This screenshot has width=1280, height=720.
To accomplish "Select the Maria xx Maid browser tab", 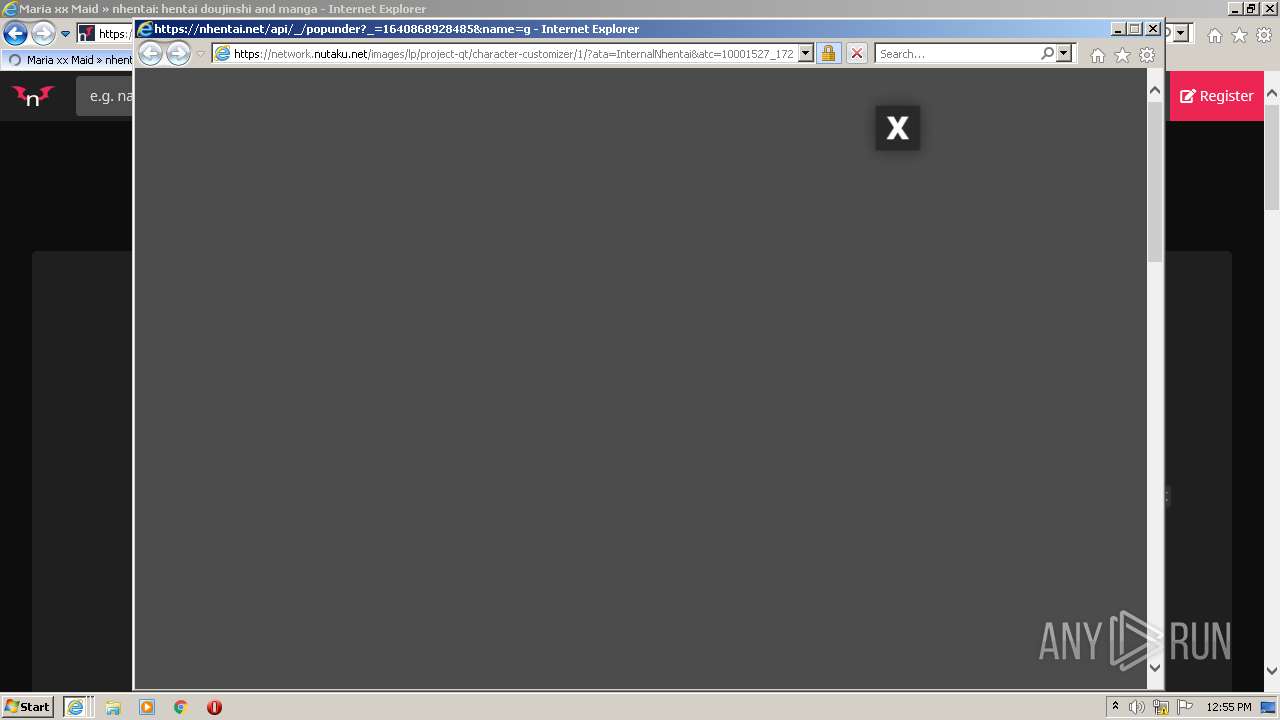I will pos(68,60).
